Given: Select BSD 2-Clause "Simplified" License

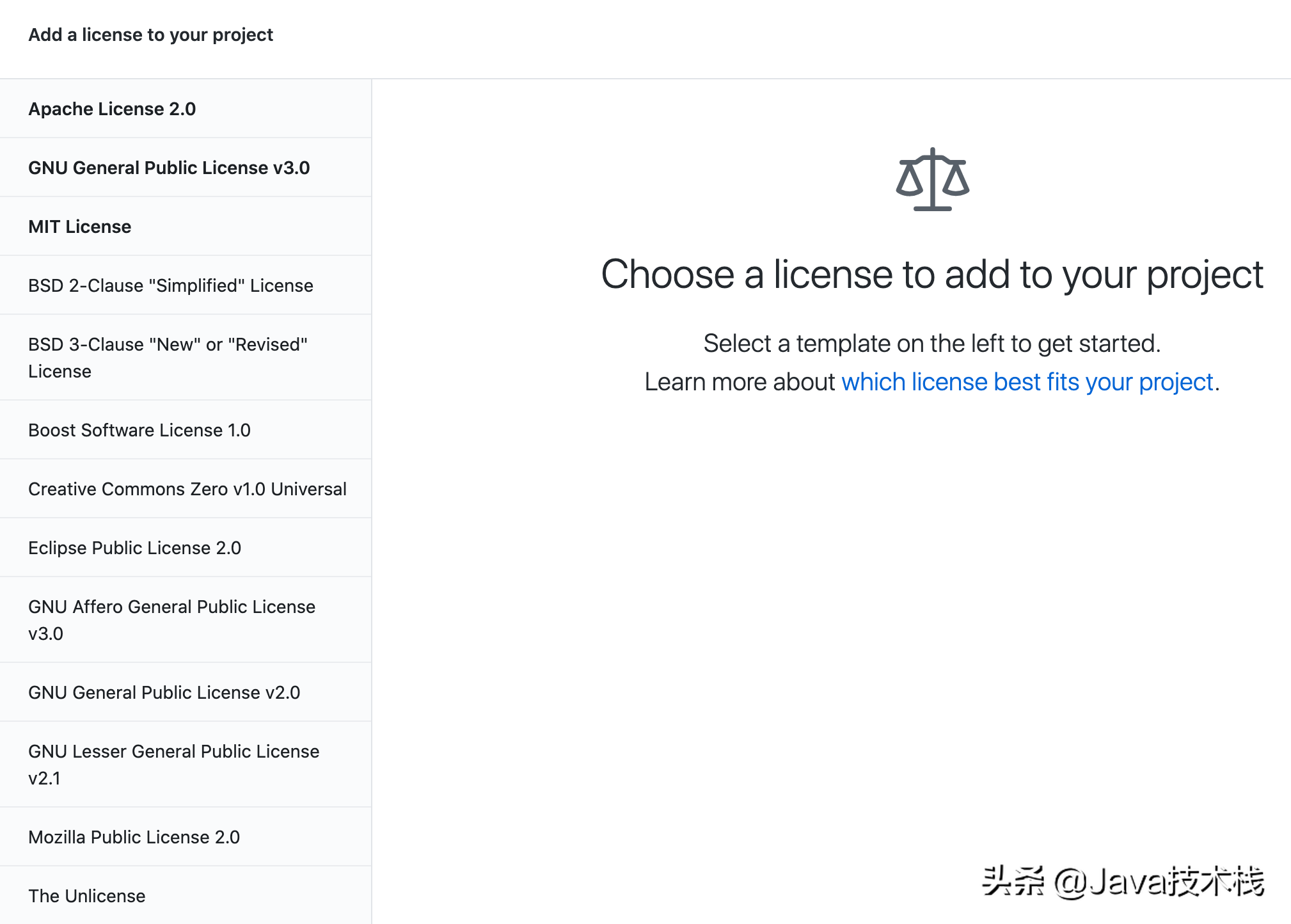Looking at the screenshot, I should tap(186, 285).
